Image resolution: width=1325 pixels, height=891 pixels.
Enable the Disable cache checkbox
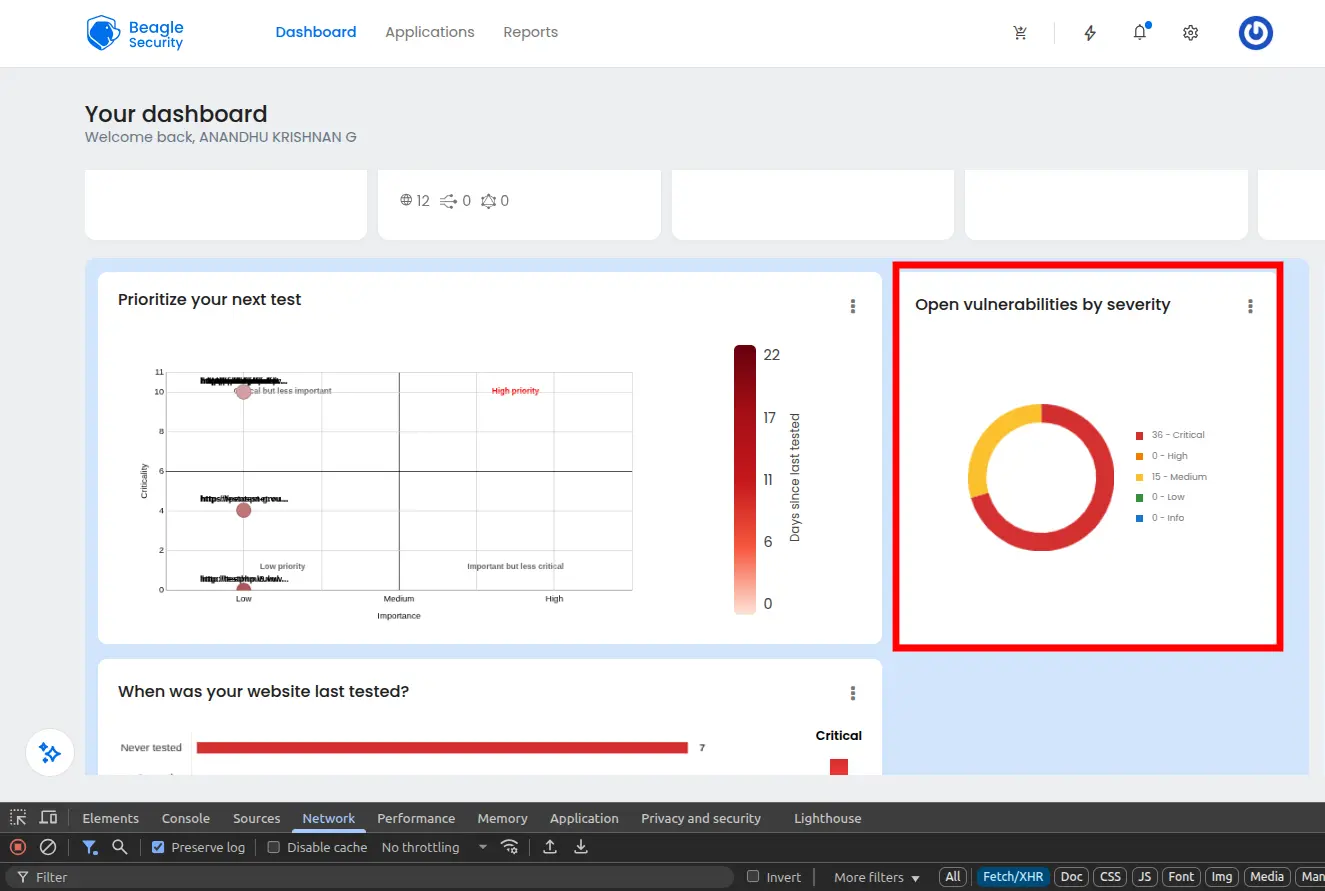click(274, 847)
